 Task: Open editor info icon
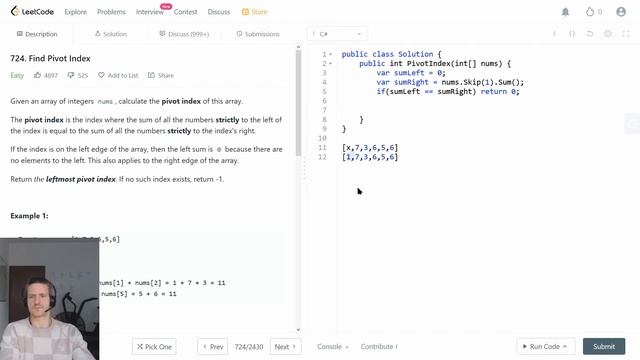click(x=554, y=34)
